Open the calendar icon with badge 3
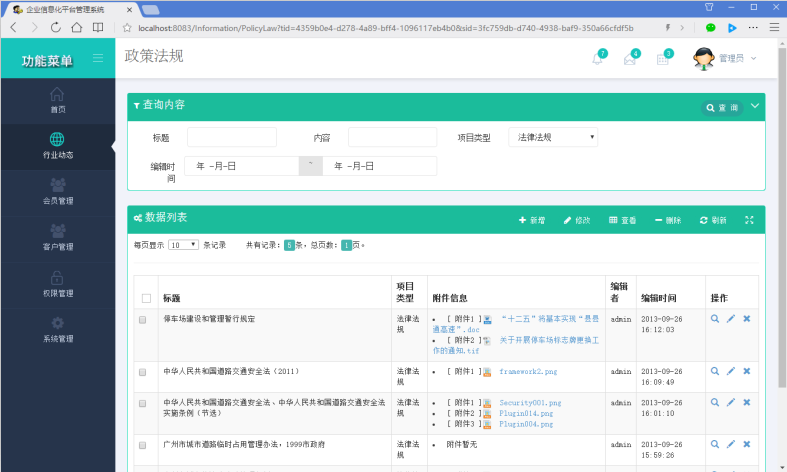 click(x=663, y=59)
